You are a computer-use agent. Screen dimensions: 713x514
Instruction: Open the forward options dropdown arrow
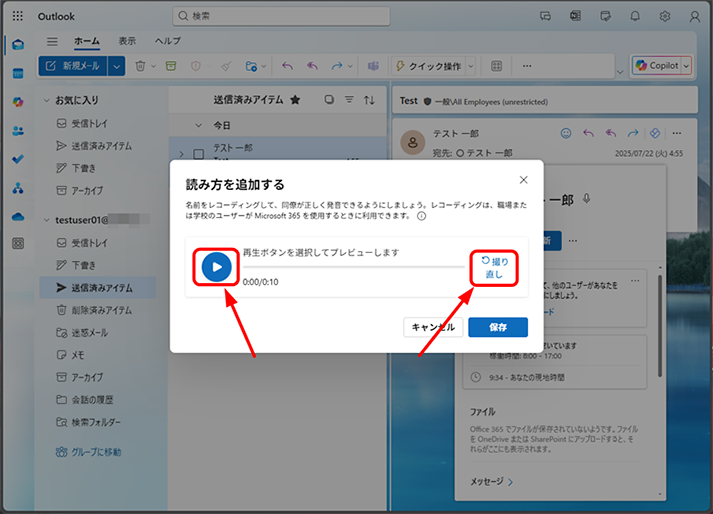click(350, 66)
